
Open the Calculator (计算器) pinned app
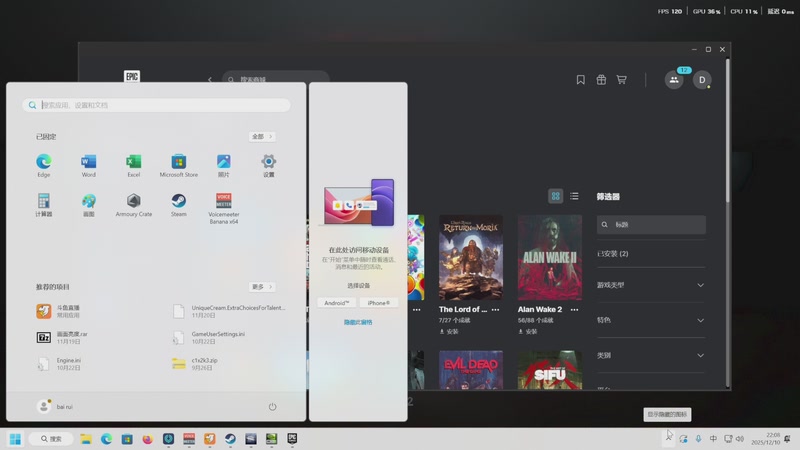tap(44, 205)
